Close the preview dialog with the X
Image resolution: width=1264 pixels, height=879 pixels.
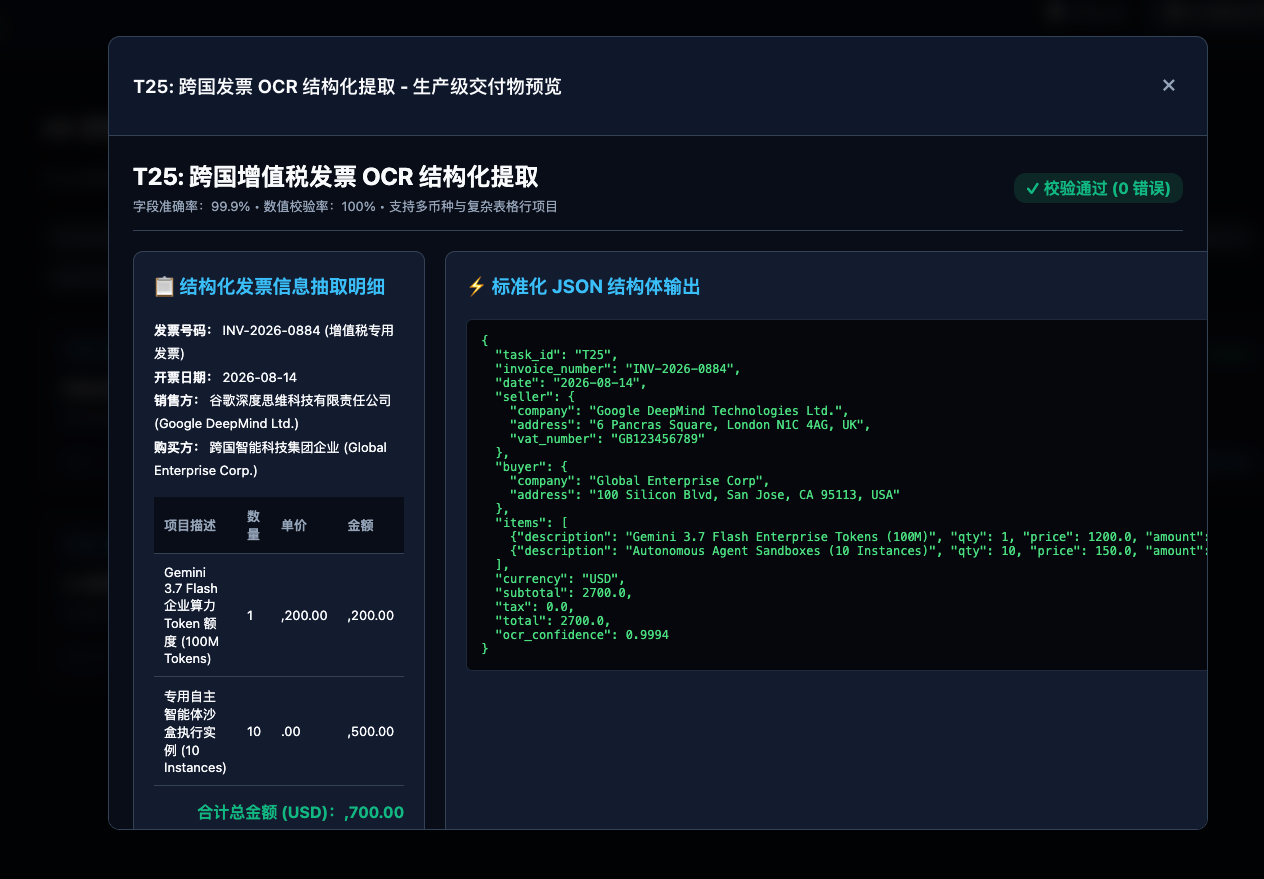pos(1168,85)
